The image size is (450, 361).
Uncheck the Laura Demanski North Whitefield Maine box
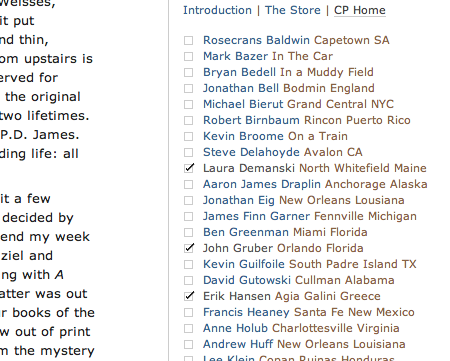tap(189, 168)
